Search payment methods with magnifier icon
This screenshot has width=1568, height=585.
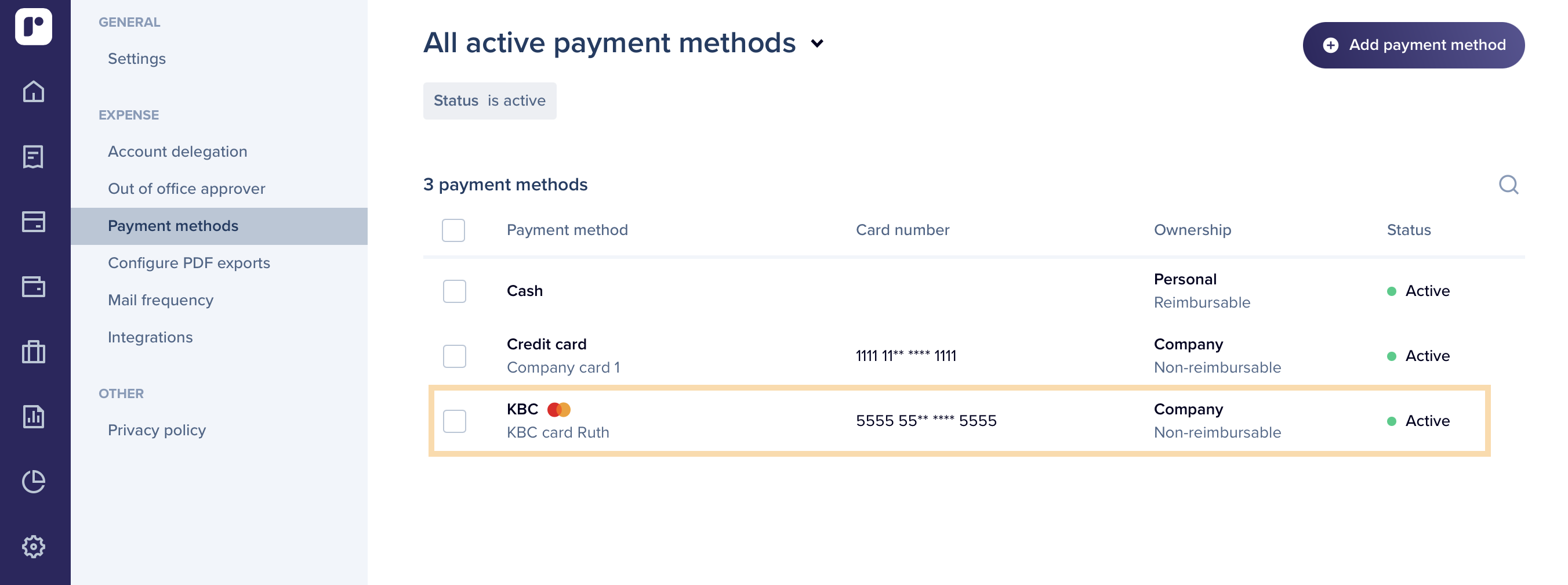1508,184
